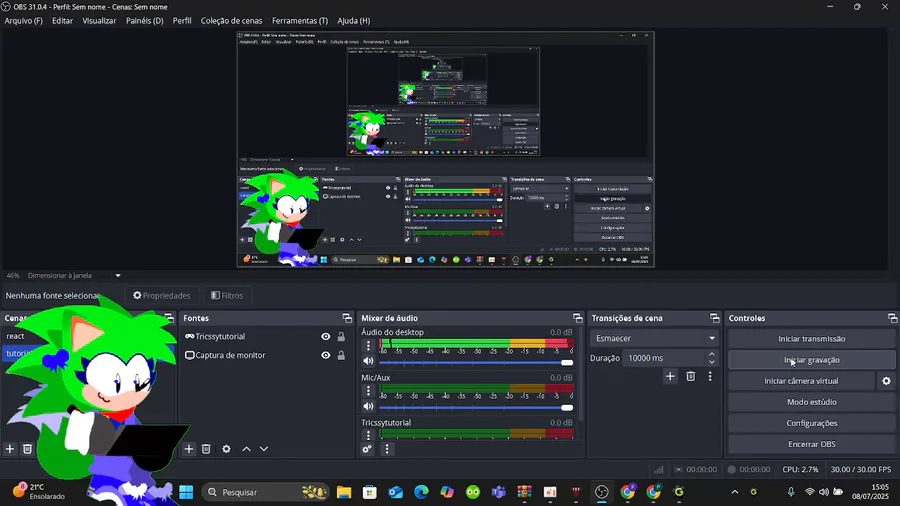This screenshot has width=900, height=506.
Task: Add a new source in Fontes panel
Action: tap(189, 449)
